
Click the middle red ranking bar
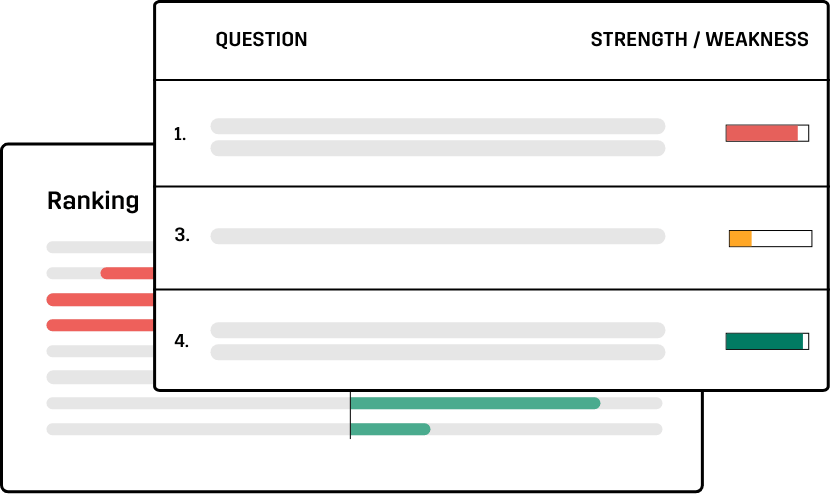pyautogui.click(x=100, y=300)
